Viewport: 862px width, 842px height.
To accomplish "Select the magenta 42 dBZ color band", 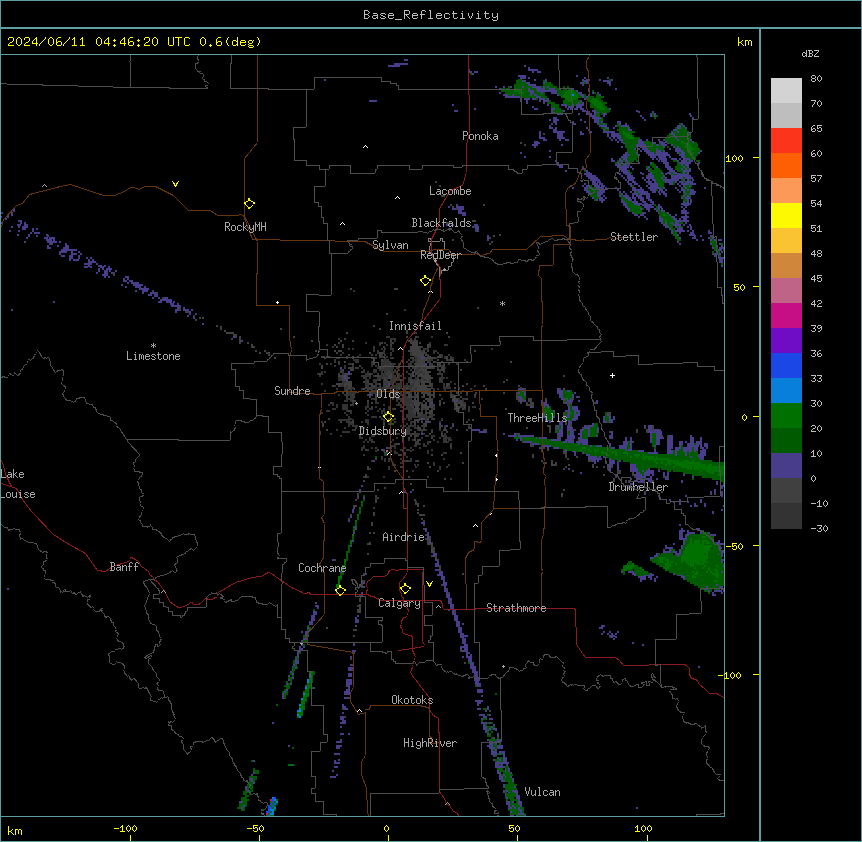I will tap(786, 315).
